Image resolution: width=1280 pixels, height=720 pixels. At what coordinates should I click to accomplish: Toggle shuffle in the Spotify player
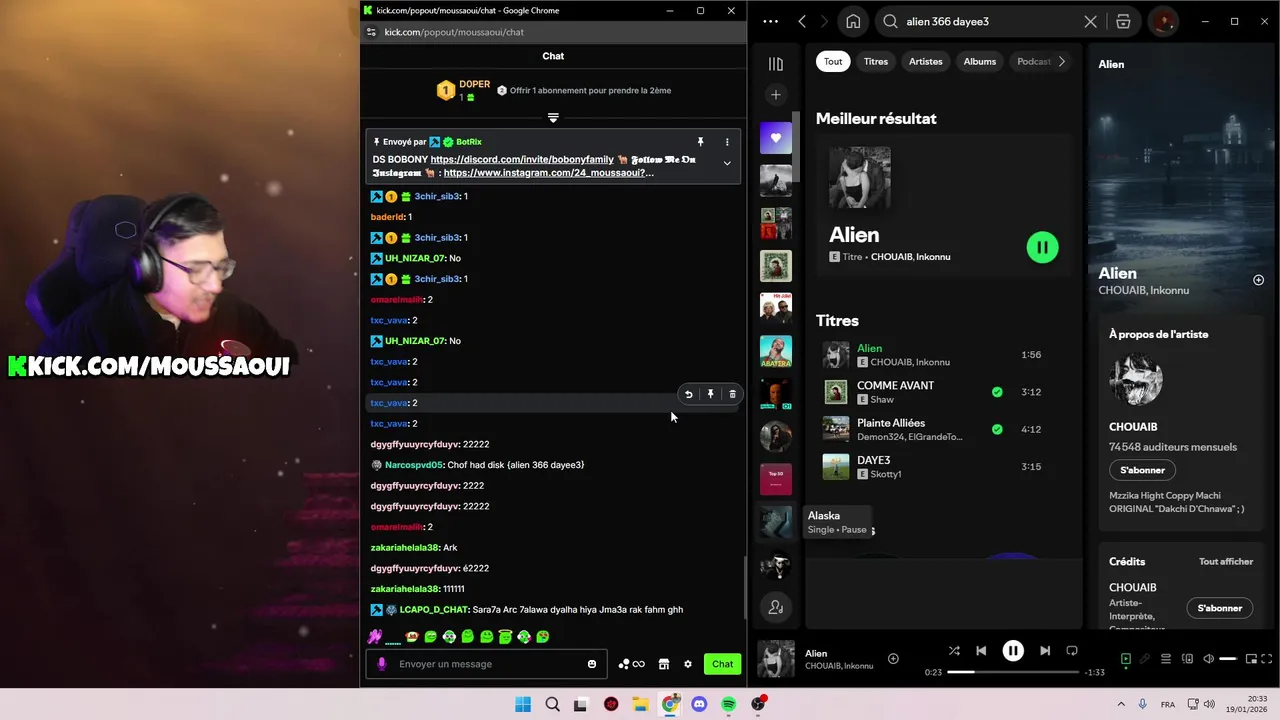(x=954, y=650)
